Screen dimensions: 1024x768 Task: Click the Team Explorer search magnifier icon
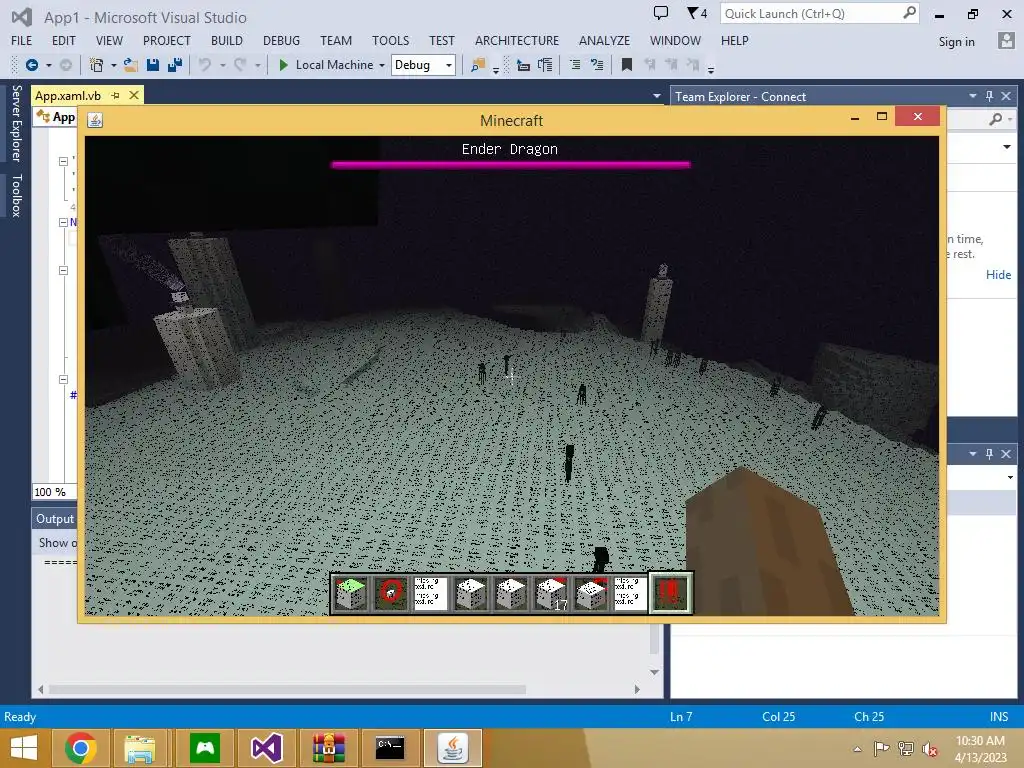tap(995, 119)
